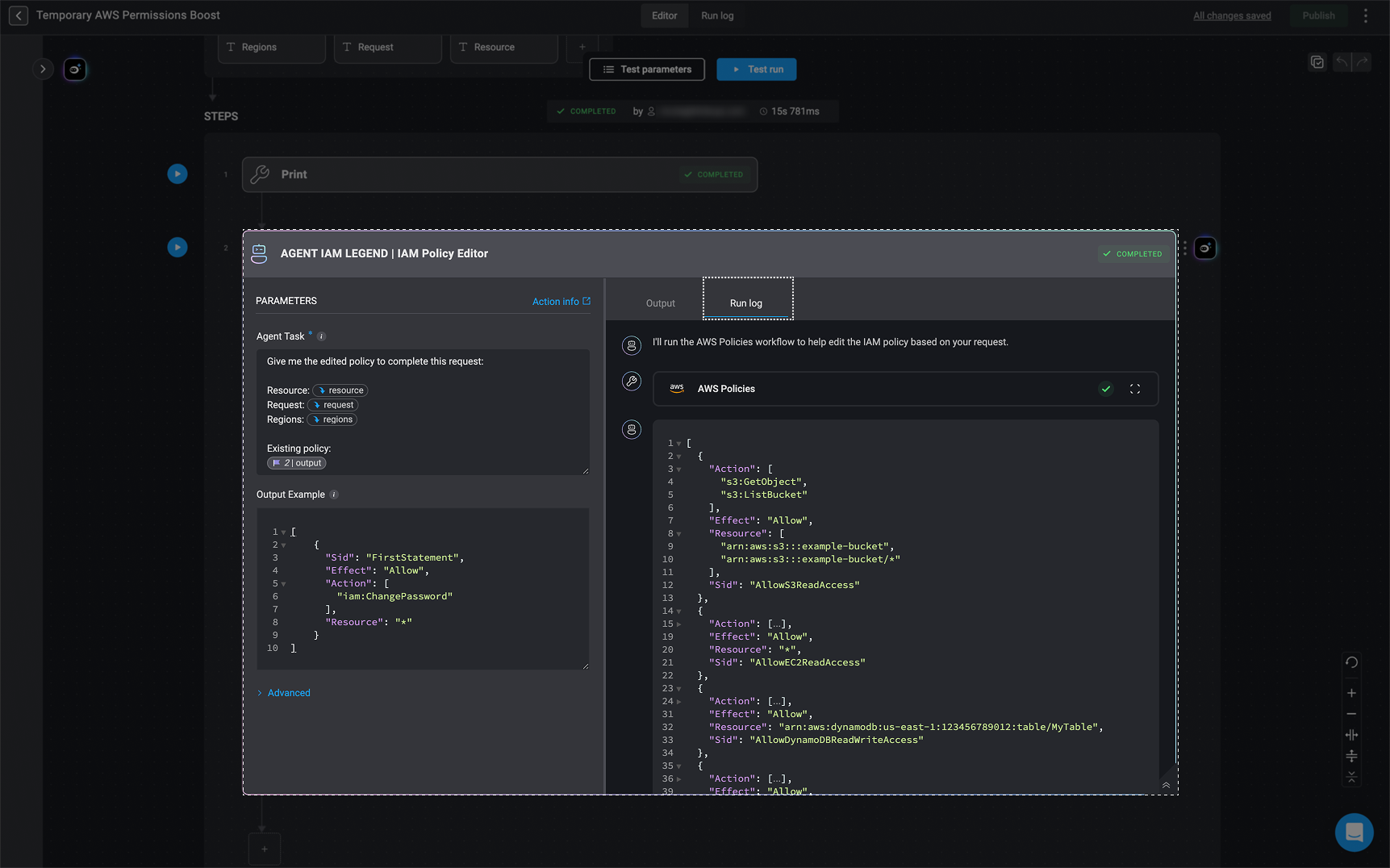Collapse line 2 fold arrow in Output Example

pos(283,545)
